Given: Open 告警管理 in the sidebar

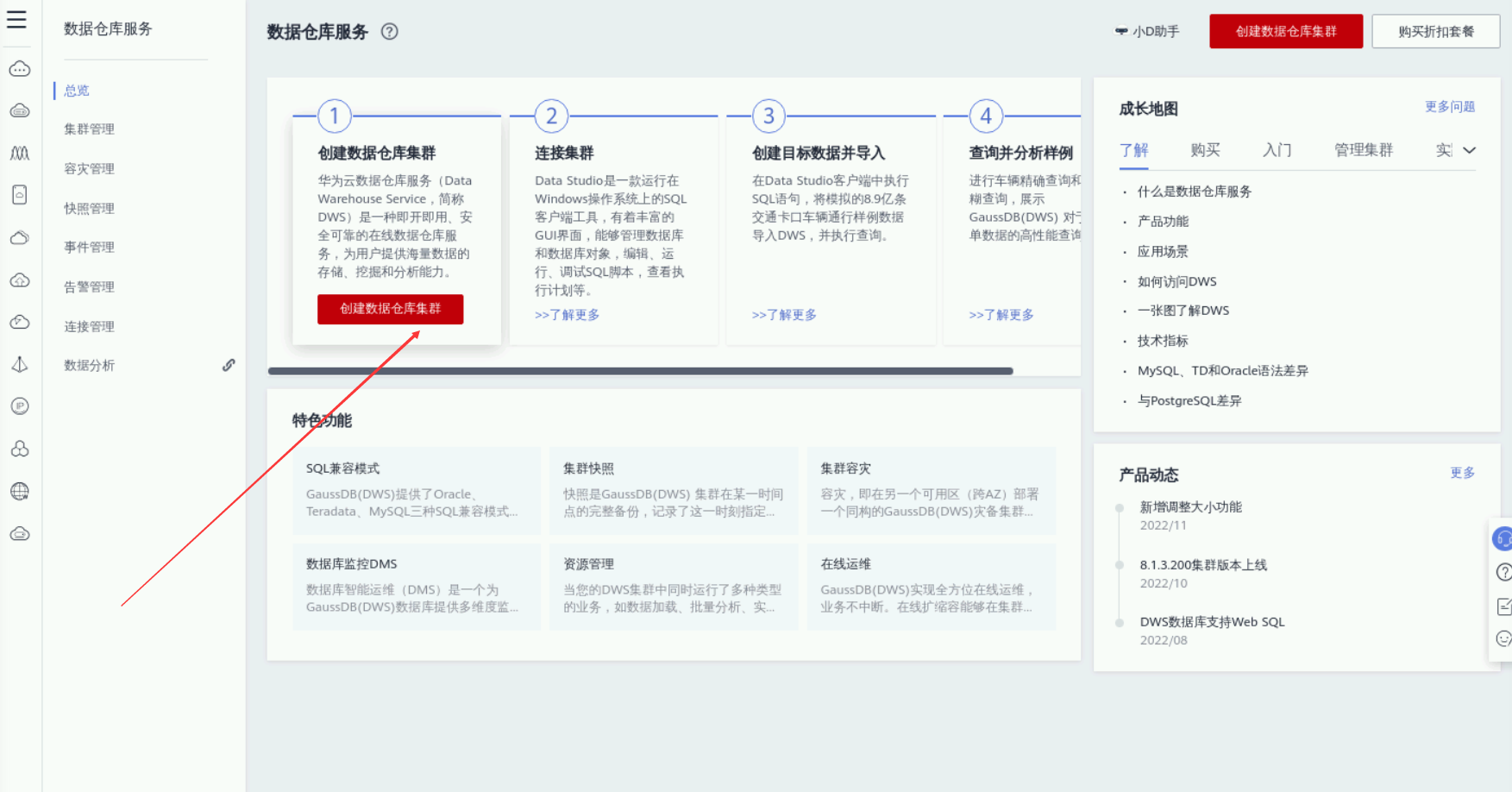Looking at the screenshot, I should [89, 287].
